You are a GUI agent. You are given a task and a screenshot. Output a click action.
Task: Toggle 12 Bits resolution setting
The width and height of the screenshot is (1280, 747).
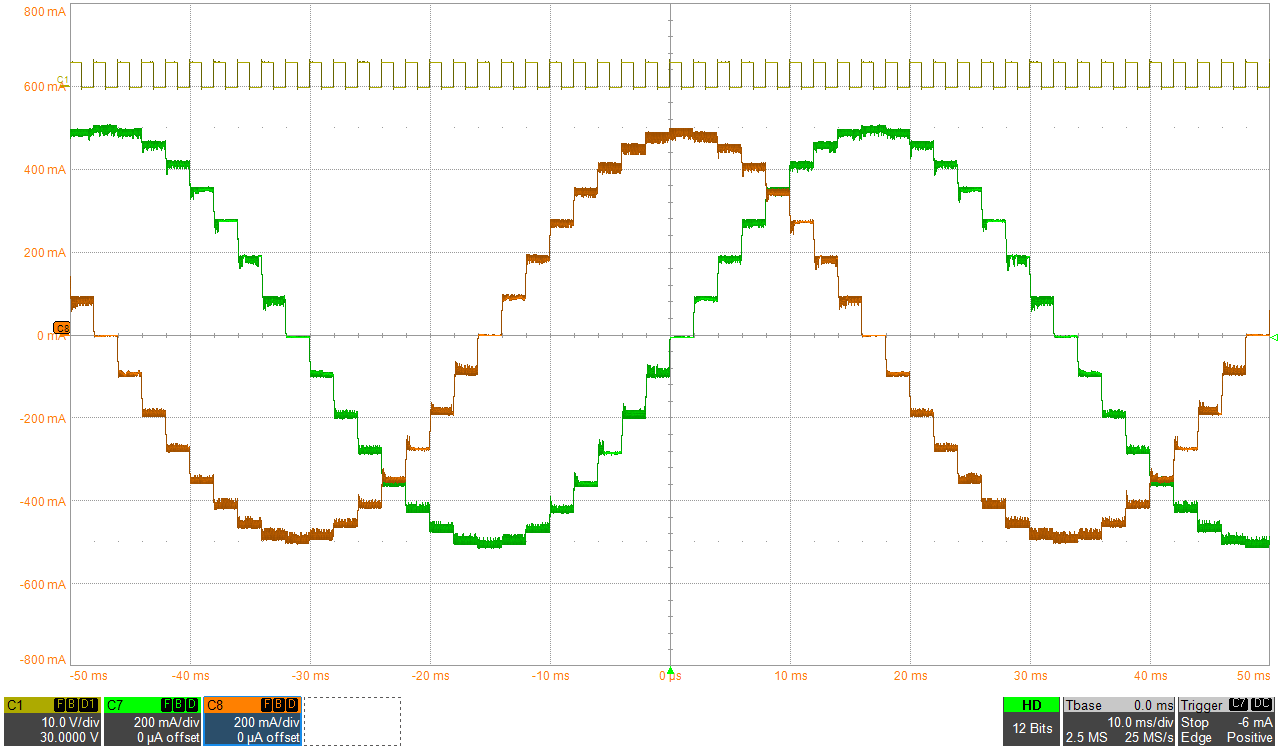point(1031,727)
